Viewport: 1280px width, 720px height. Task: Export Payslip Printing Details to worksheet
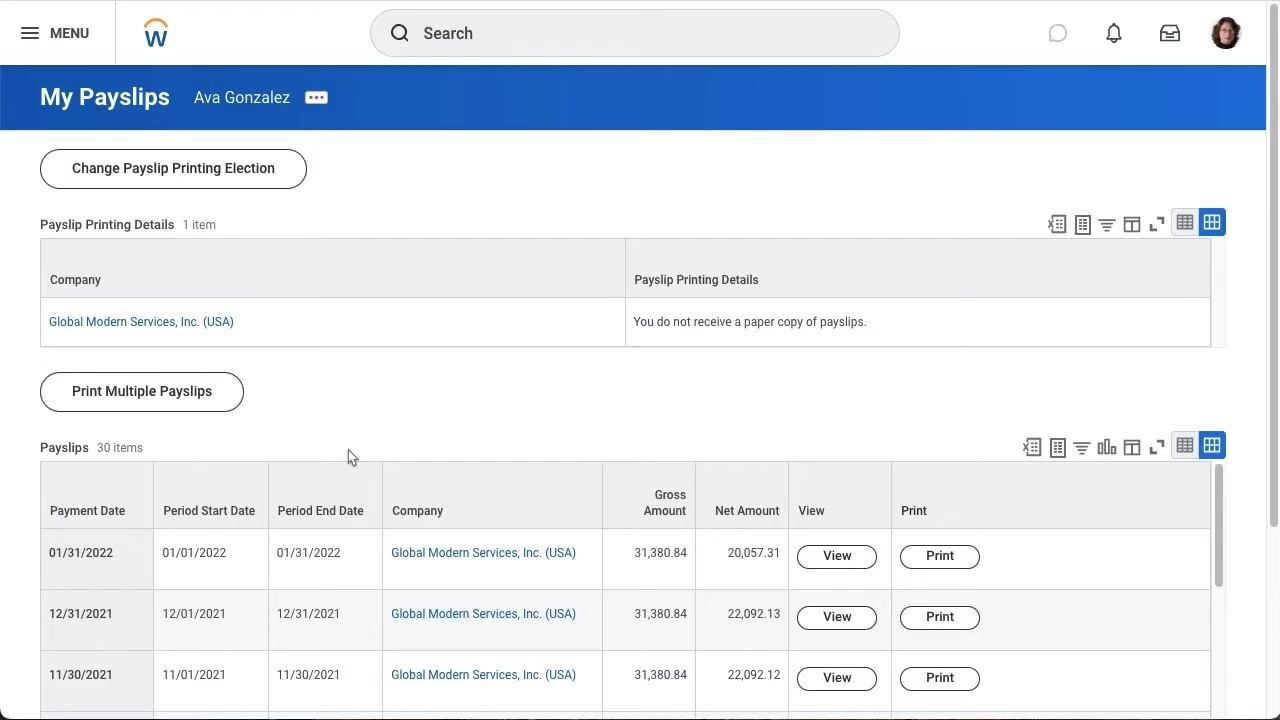point(1082,224)
